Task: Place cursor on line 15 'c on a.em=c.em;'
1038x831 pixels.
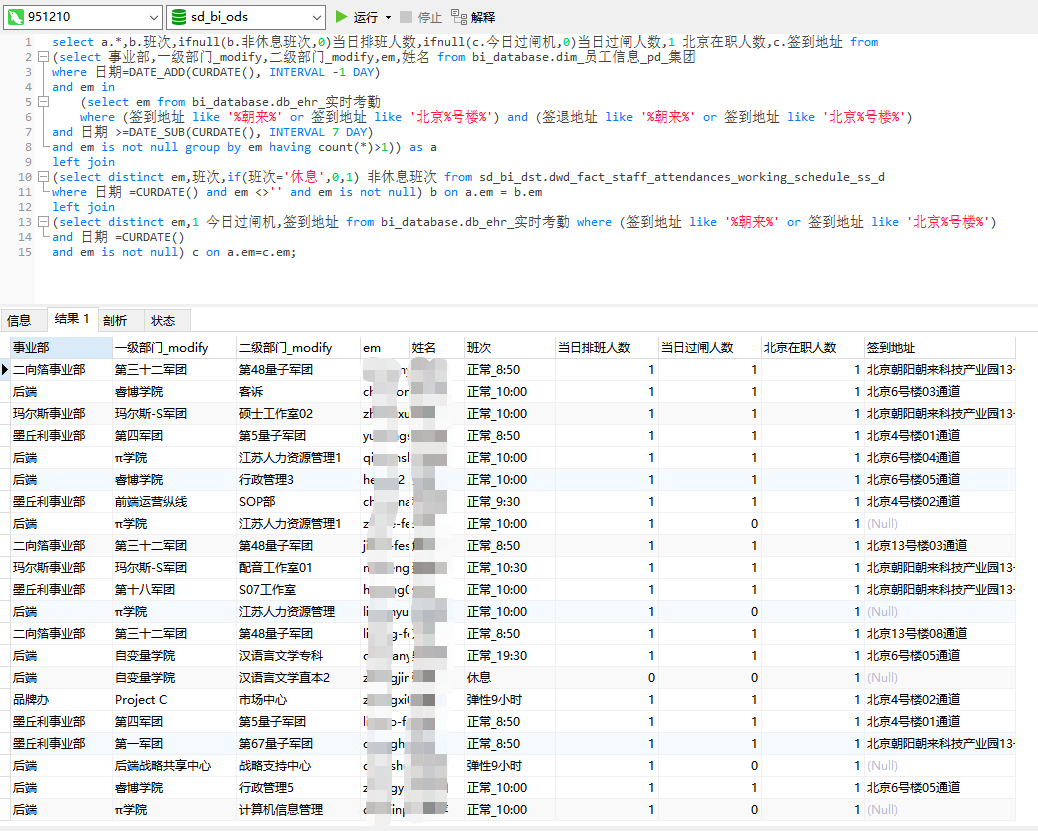Action: [244, 252]
